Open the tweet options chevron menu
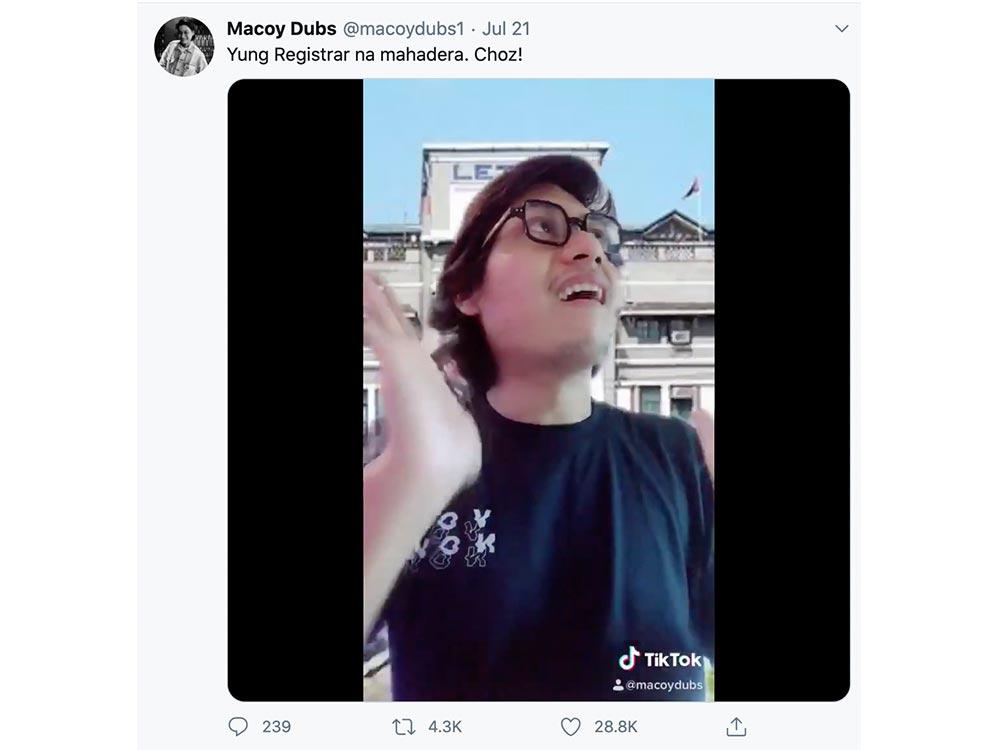Screen dimensions: 1000x750 coord(841,29)
